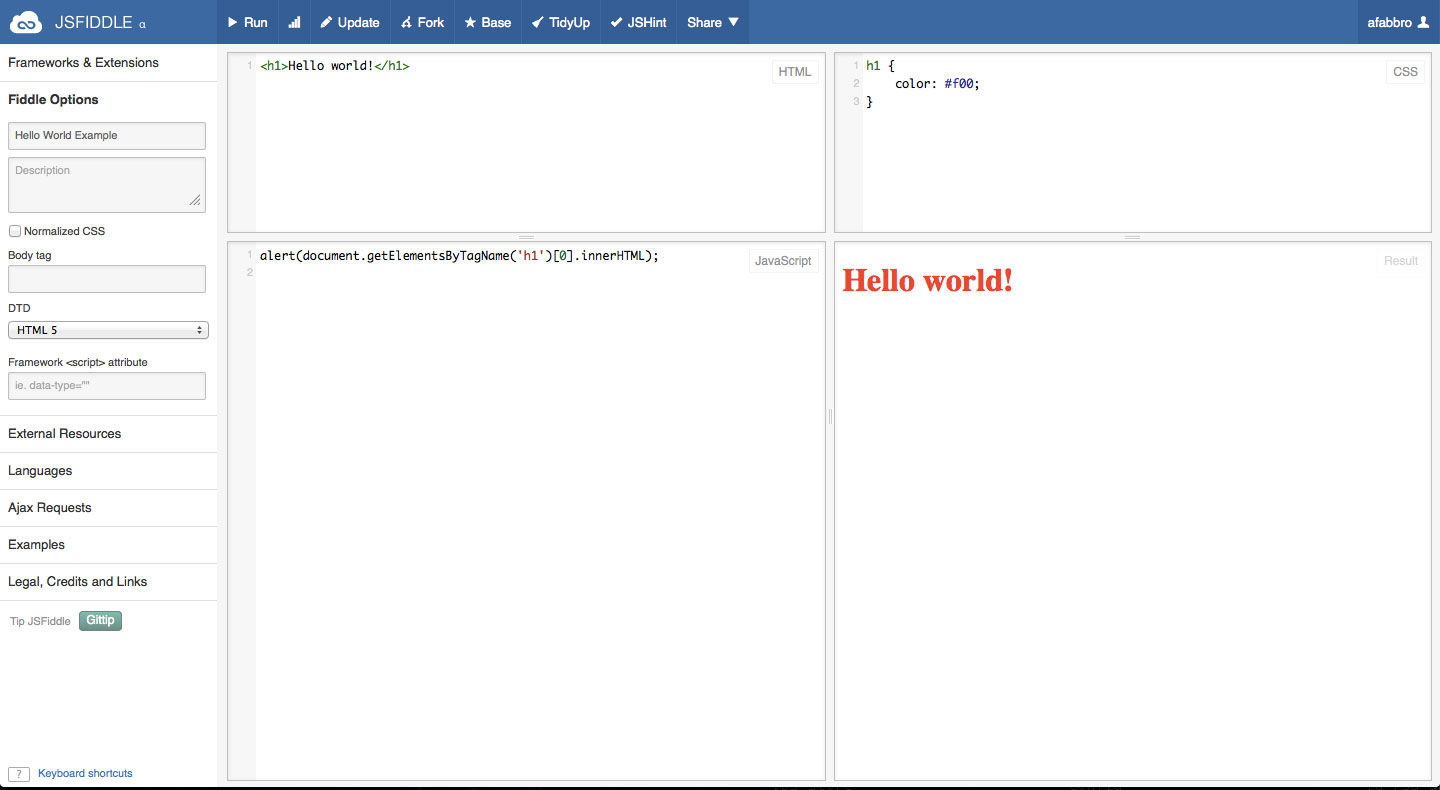Expand the External Resources section
This screenshot has height=790, width=1440.
(x=108, y=434)
